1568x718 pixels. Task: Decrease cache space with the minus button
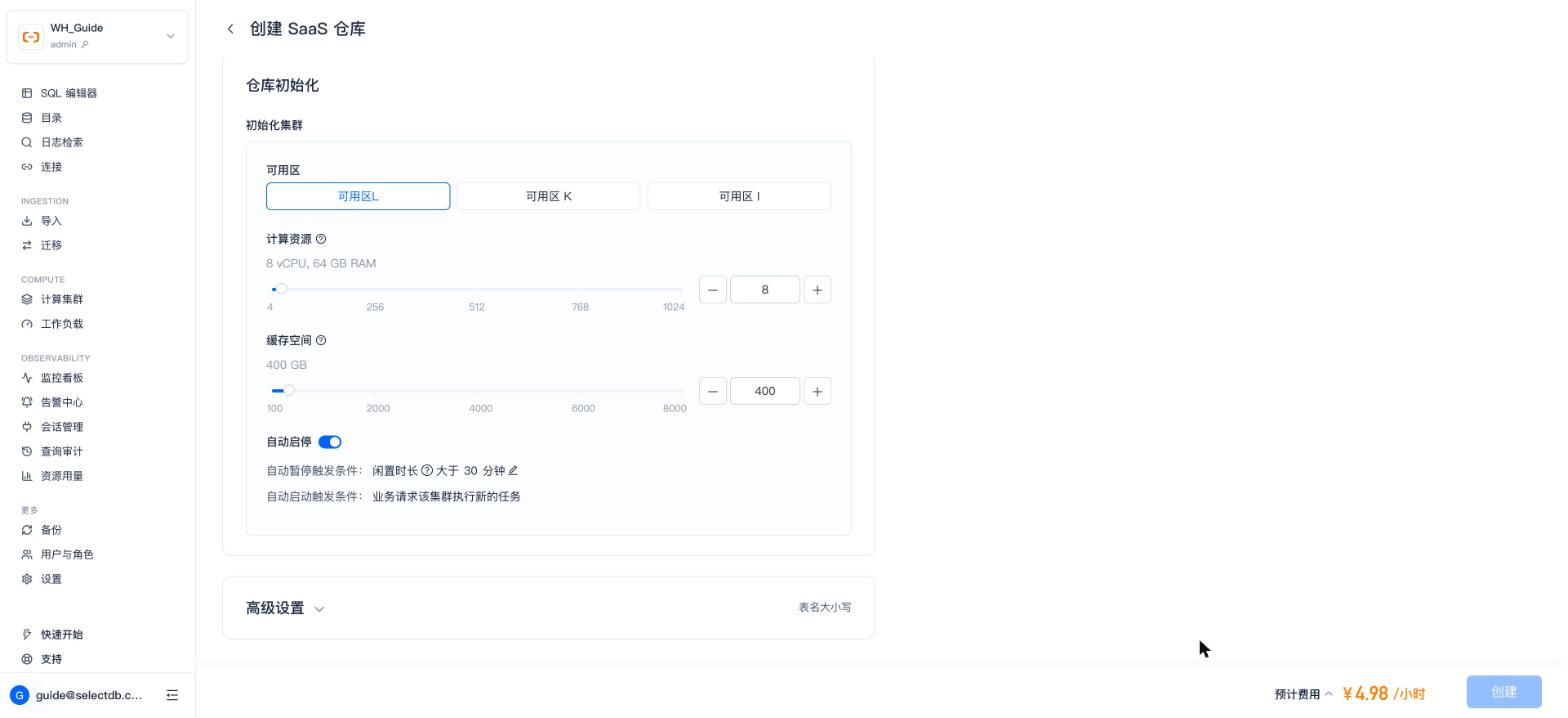712,391
